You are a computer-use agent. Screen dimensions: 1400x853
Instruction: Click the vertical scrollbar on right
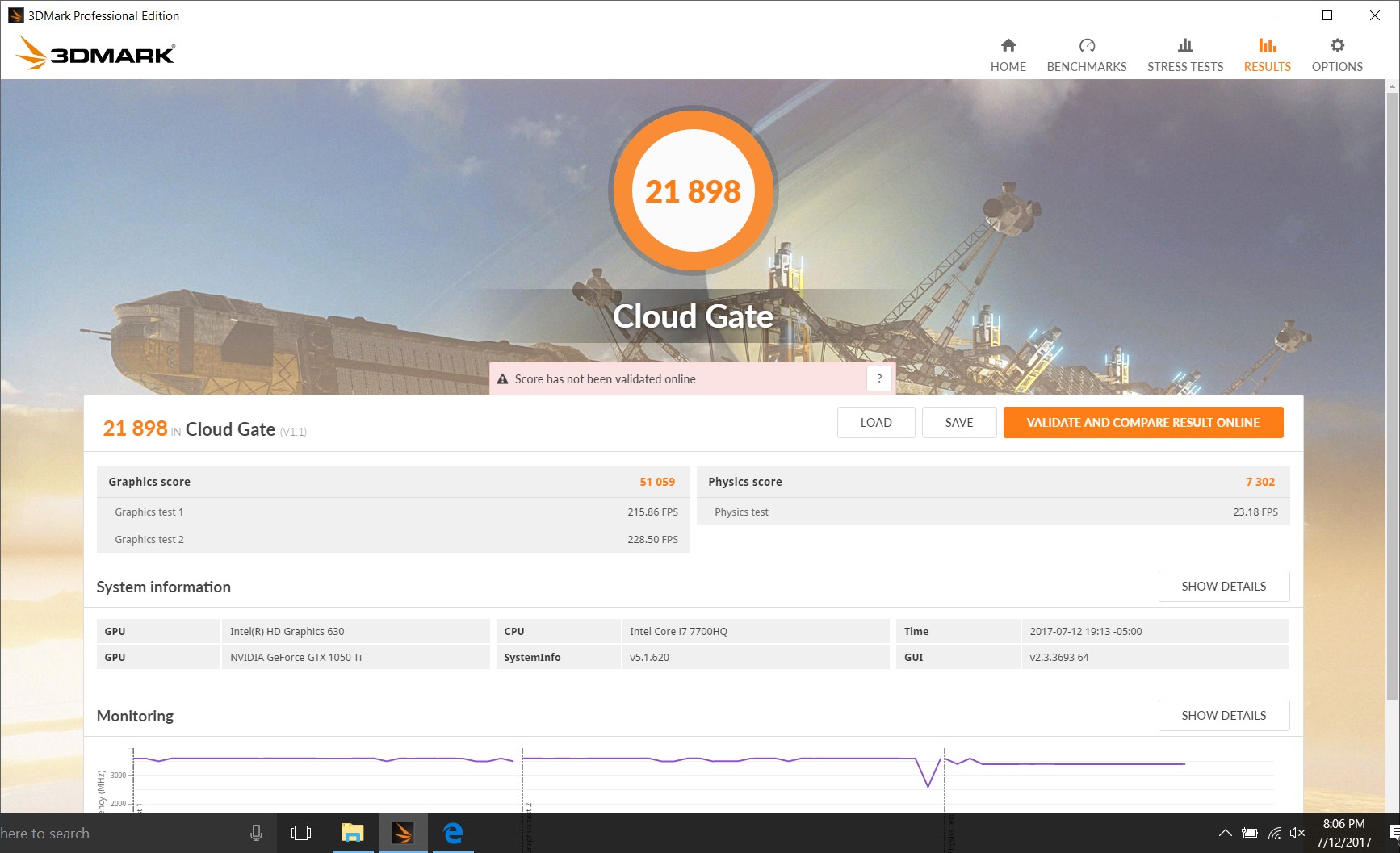click(x=1392, y=395)
